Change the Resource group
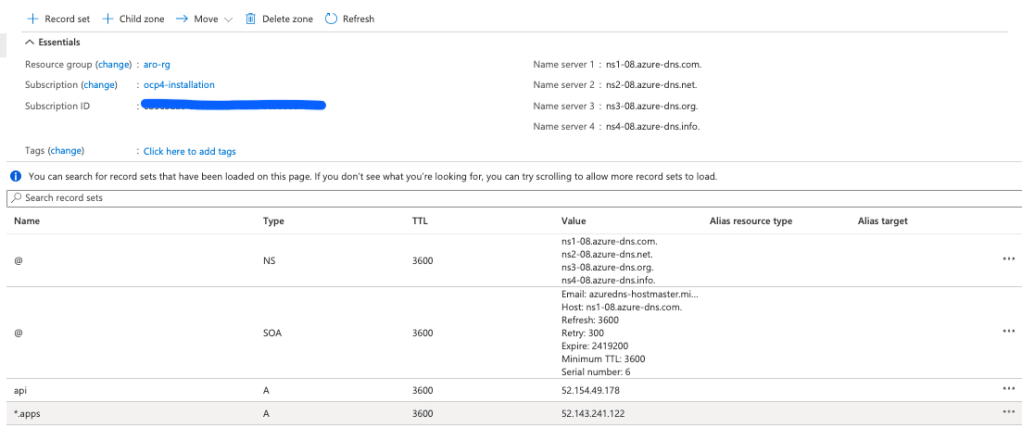The image size is (1022, 428). [113, 64]
